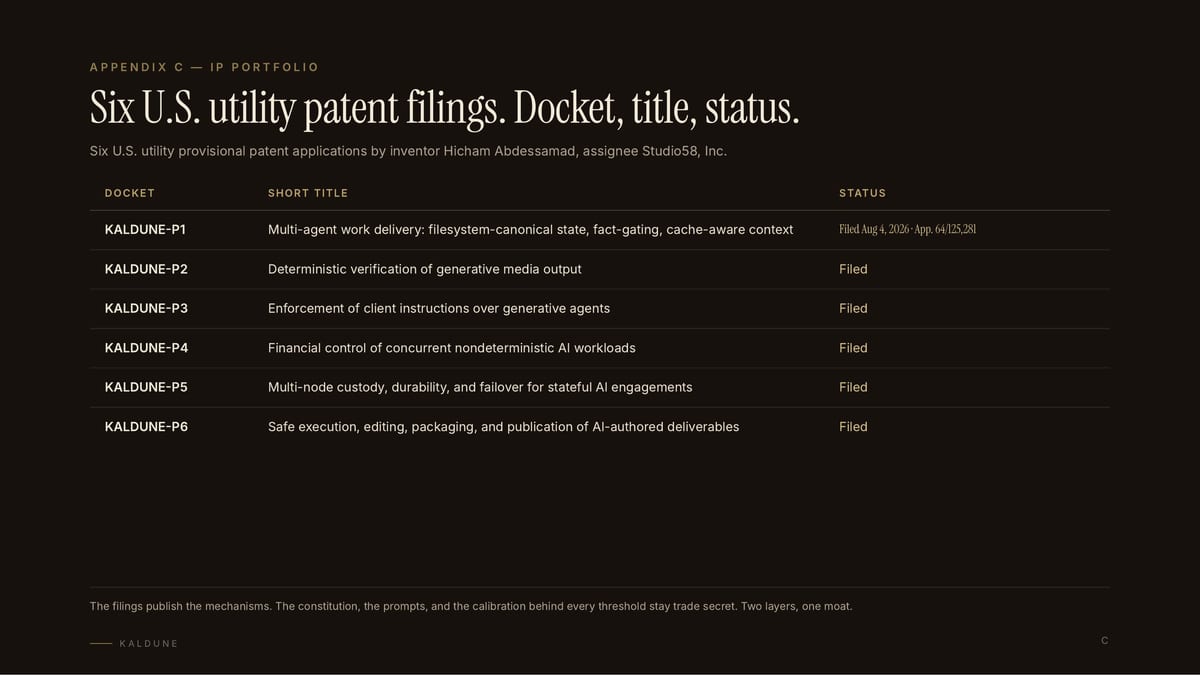Select the KALDUNE-P5 docket entry

tap(146, 387)
